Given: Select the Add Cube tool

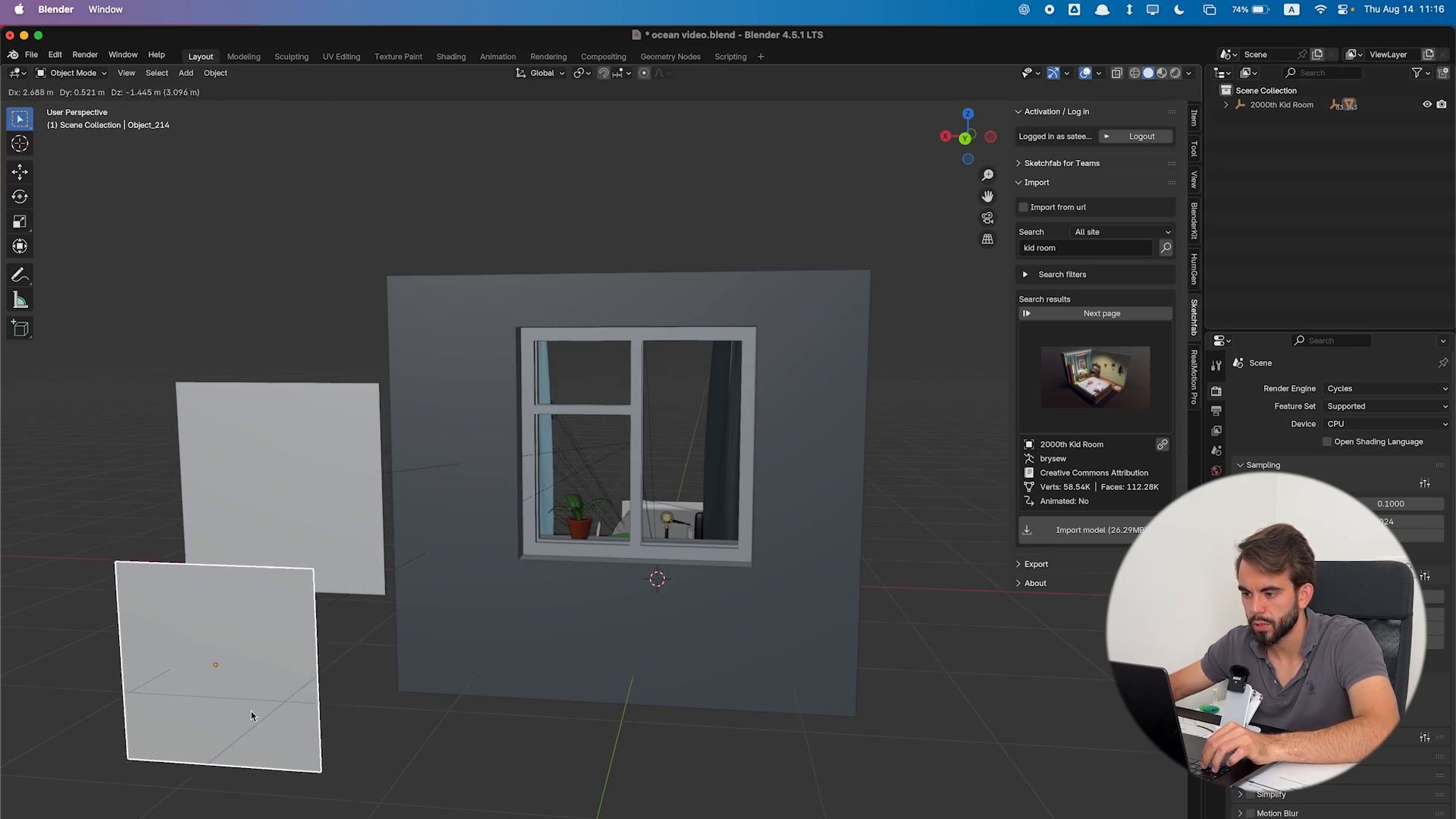Looking at the screenshot, I should 20,328.
